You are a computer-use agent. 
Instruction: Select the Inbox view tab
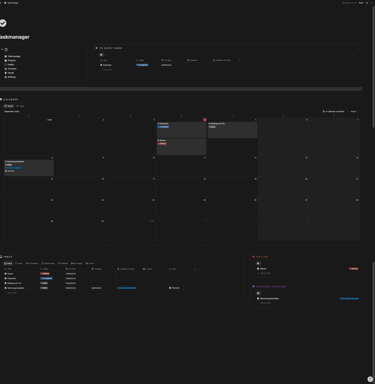[x=8, y=263]
